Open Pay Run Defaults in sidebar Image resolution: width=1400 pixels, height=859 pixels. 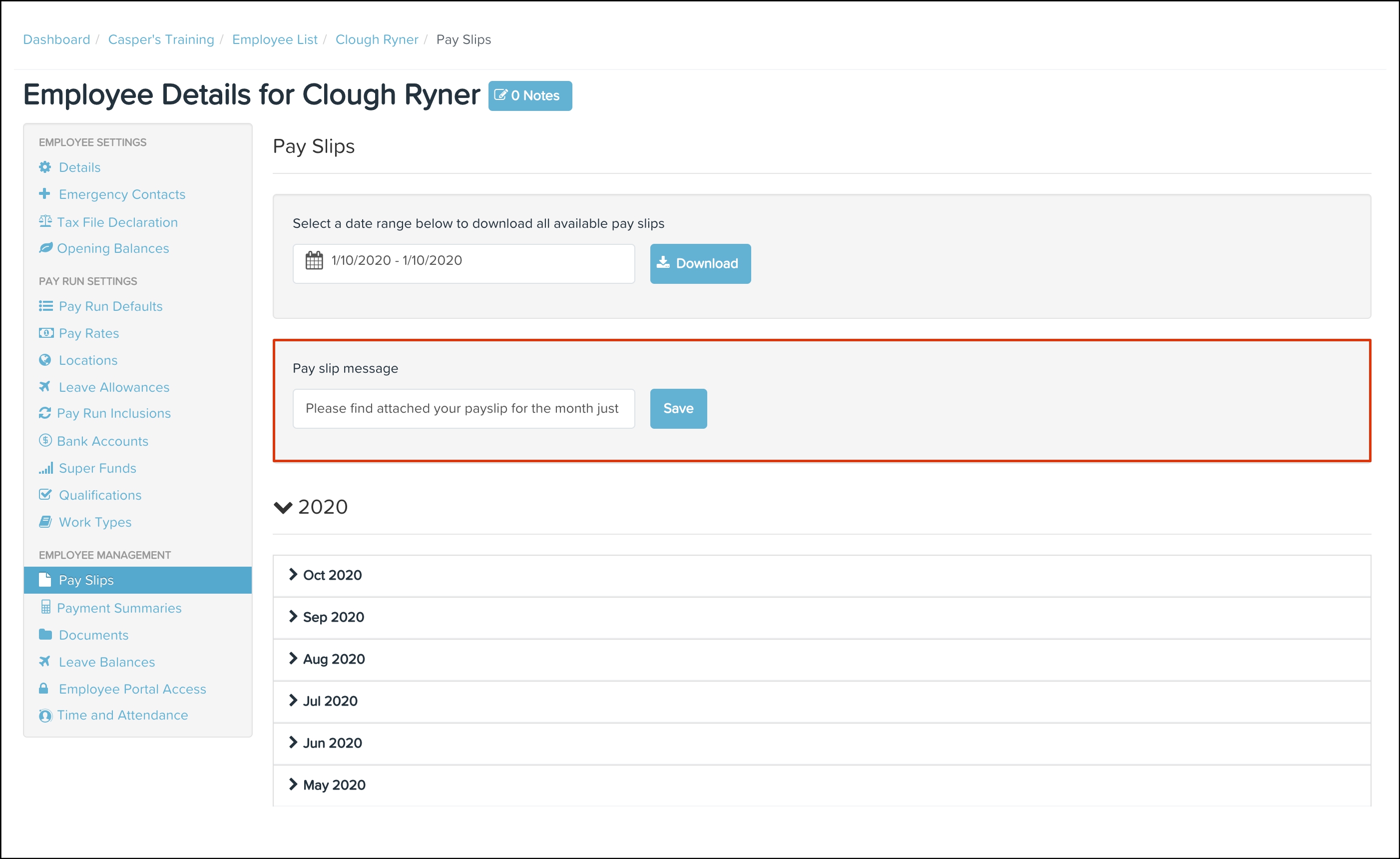[x=110, y=306]
